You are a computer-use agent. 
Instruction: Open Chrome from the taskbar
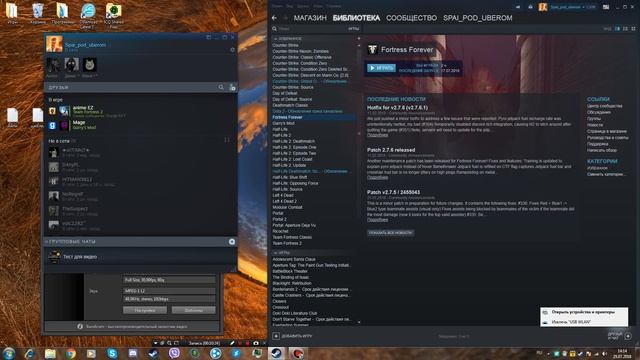pyautogui.click(x=71, y=353)
